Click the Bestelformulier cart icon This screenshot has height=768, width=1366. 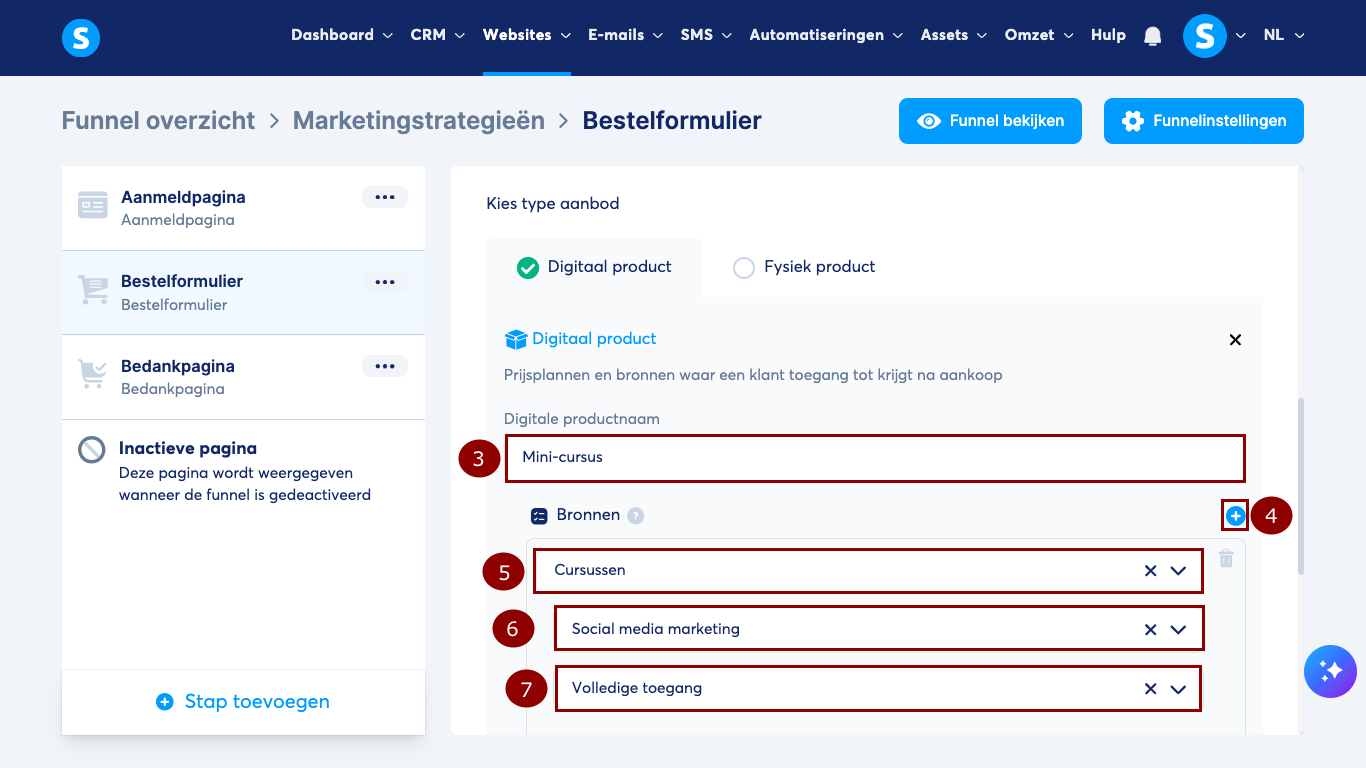point(93,290)
